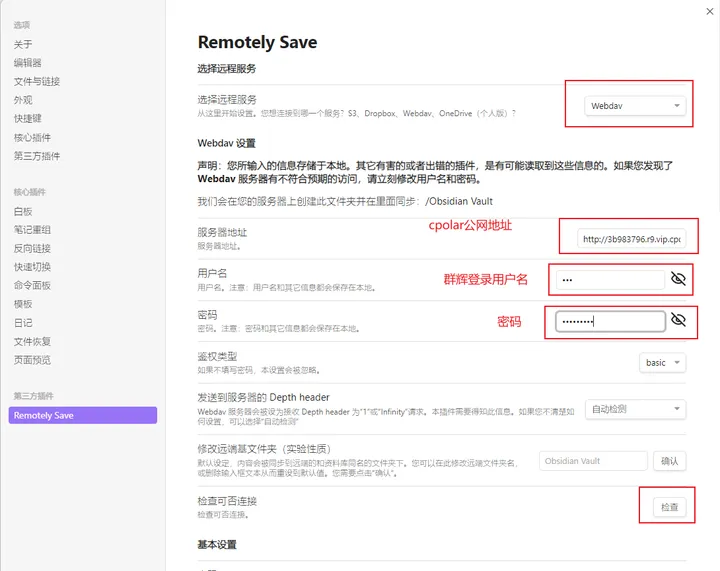Toggle password visibility eye icon

coord(678,319)
